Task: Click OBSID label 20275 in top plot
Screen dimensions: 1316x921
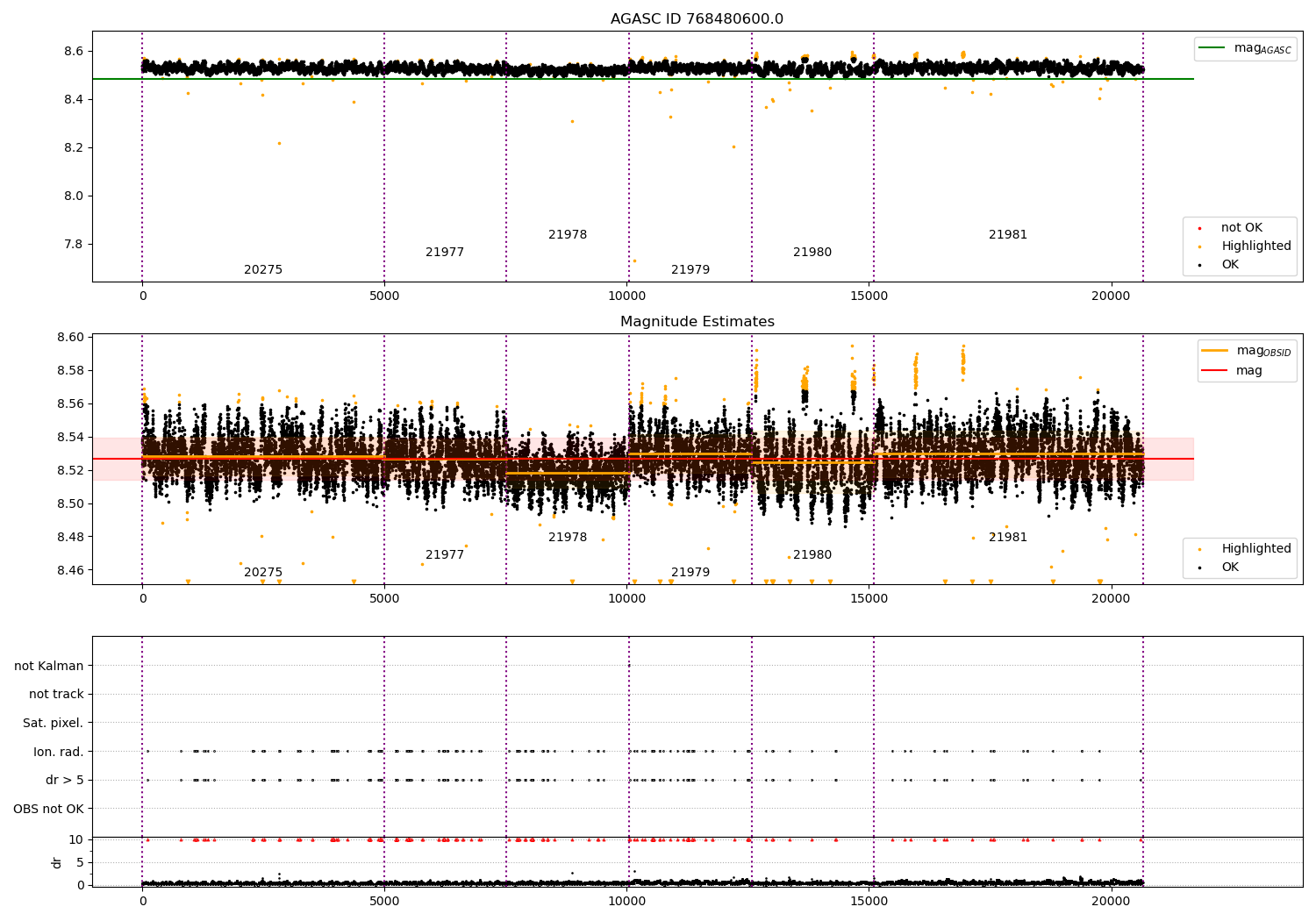Action: pos(263,270)
